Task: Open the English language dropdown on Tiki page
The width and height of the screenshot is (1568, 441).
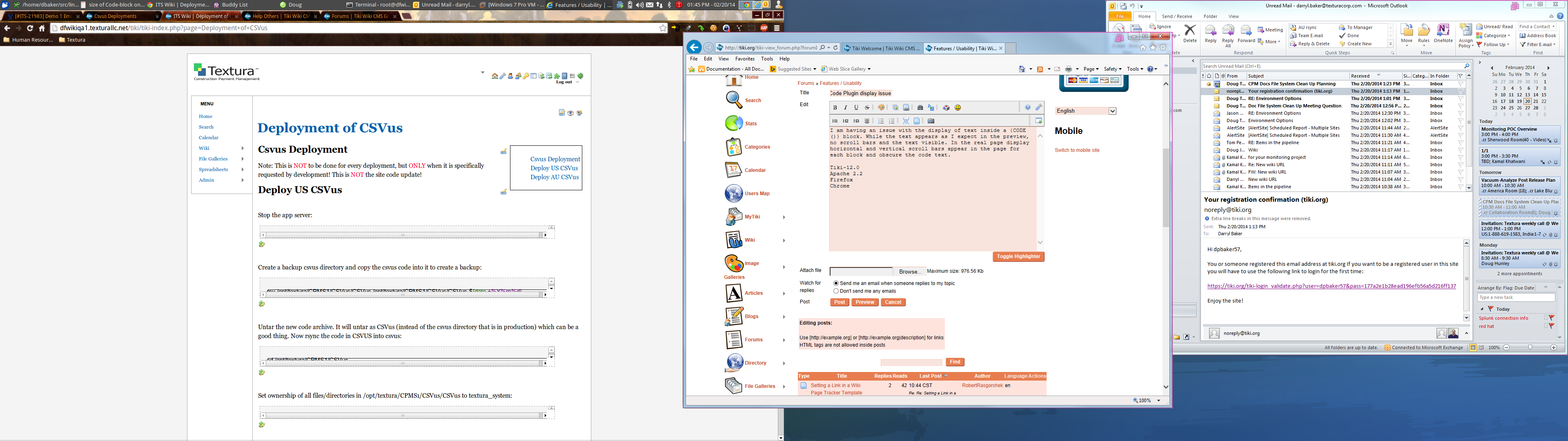Action: pyautogui.click(x=1086, y=111)
